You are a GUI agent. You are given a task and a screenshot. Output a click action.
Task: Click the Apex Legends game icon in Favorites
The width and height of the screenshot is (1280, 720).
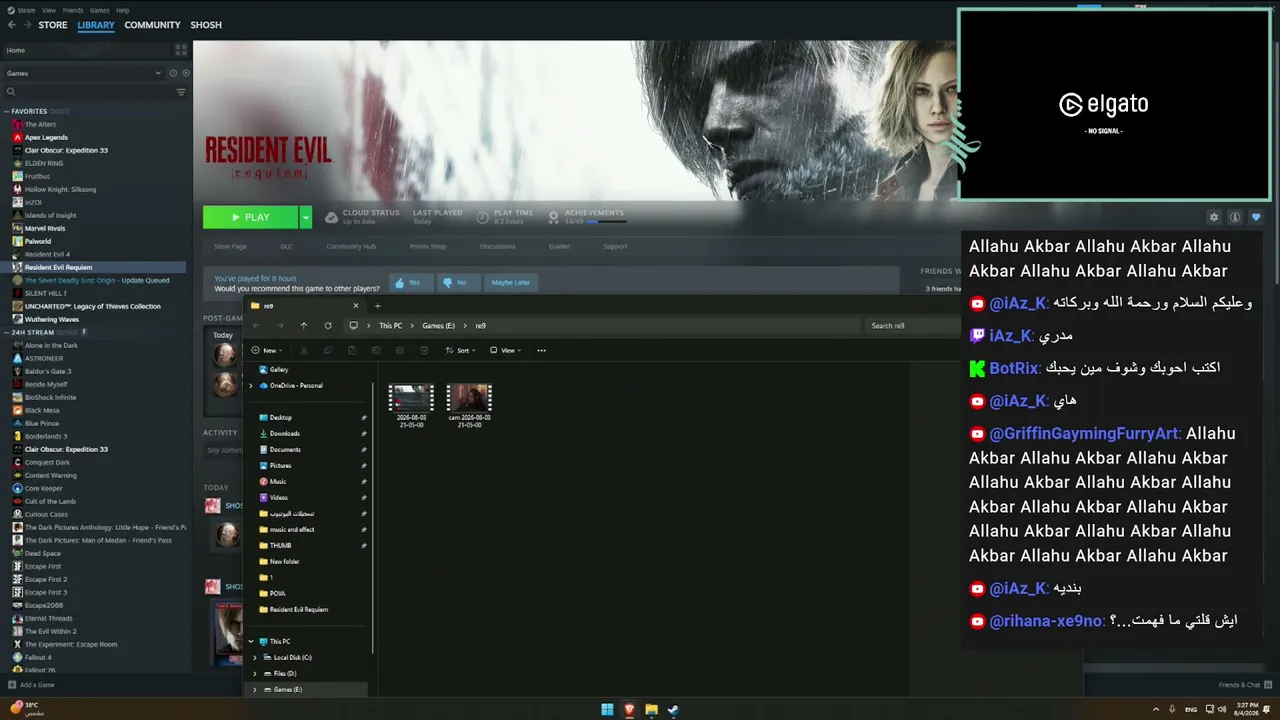tap(17, 137)
